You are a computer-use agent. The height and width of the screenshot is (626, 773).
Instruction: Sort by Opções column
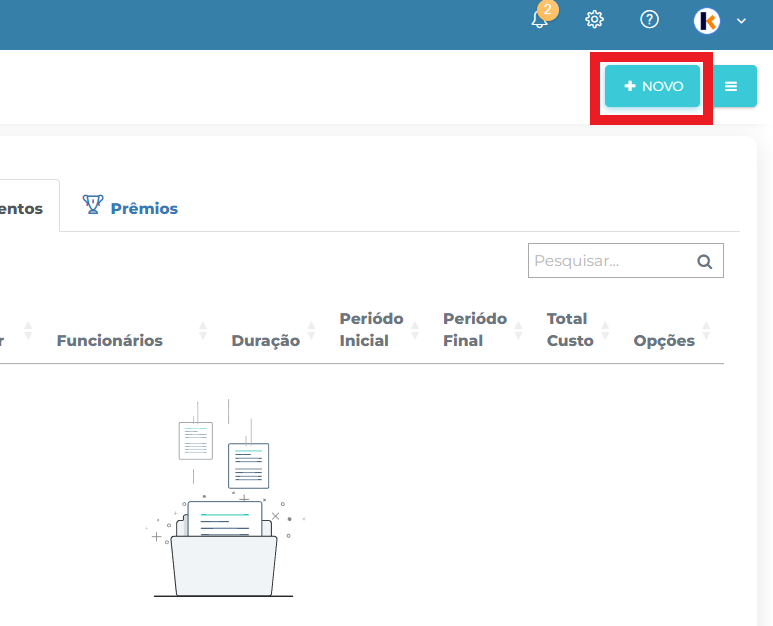pyautogui.click(x=664, y=340)
